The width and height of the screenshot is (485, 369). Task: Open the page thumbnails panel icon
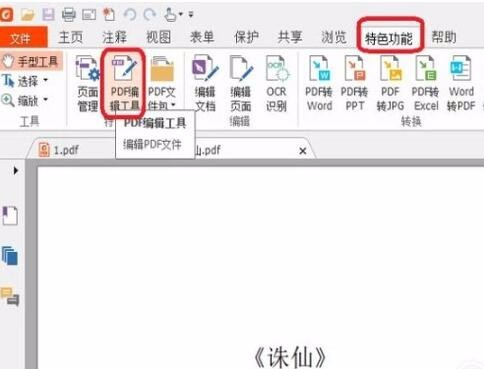click(x=10, y=256)
